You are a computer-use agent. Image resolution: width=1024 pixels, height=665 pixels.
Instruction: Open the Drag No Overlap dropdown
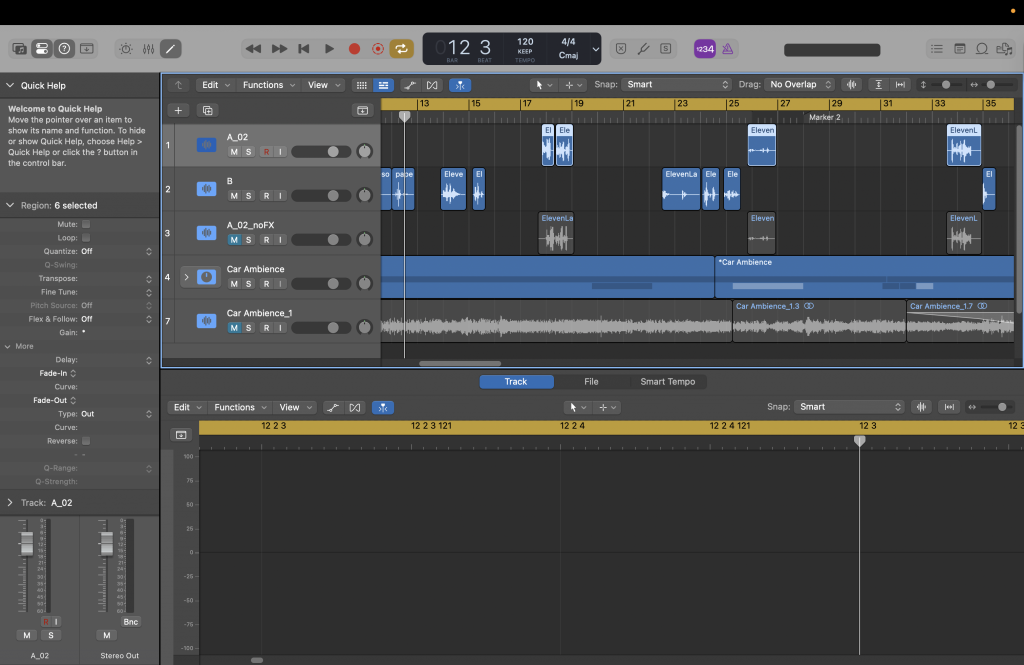(x=798, y=85)
